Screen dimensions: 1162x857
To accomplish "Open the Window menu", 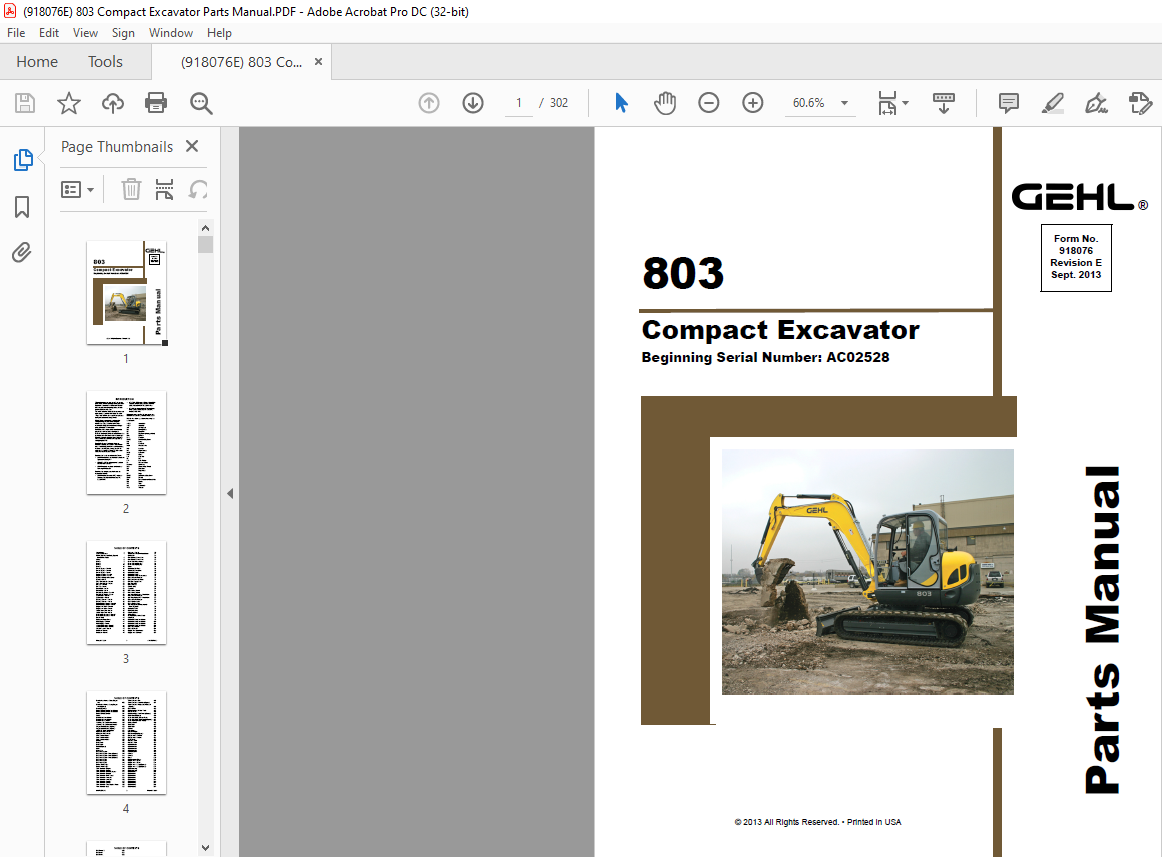I will 170,33.
